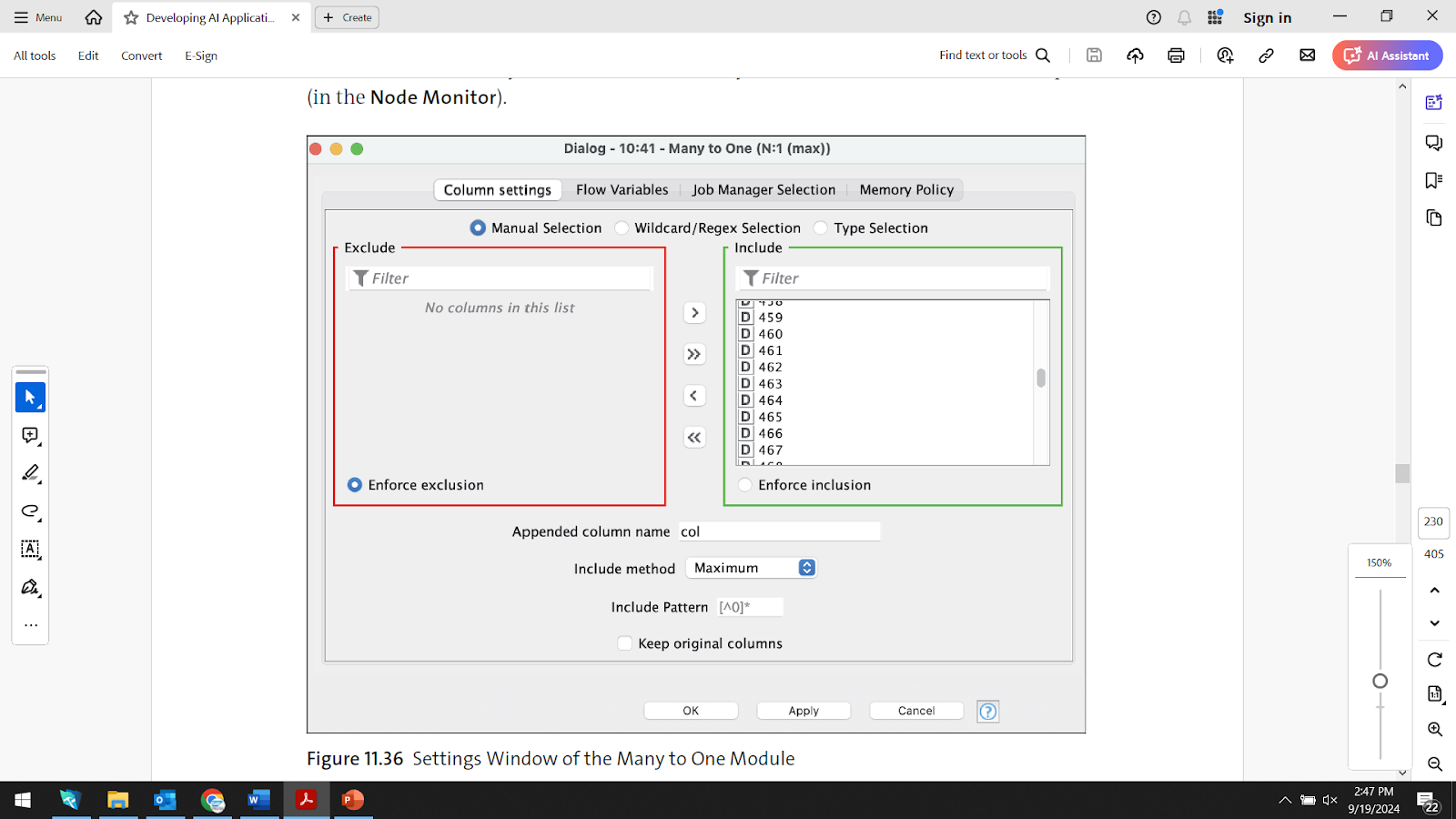1456x819 pixels.
Task: Adjust the zoom level slider handle
Action: click(x=1380, y=682)
